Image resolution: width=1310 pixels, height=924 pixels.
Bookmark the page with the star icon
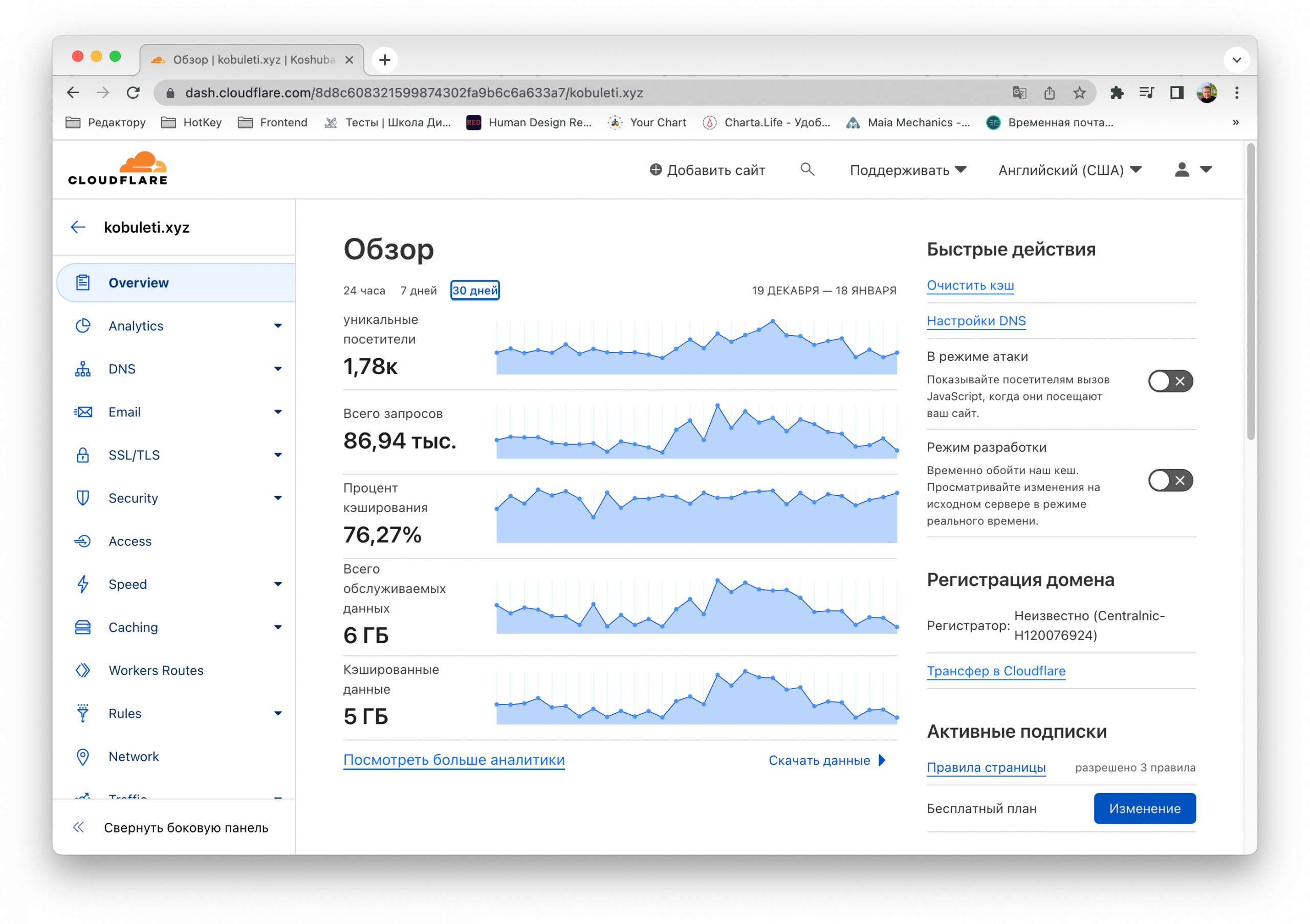(1079, 93)
